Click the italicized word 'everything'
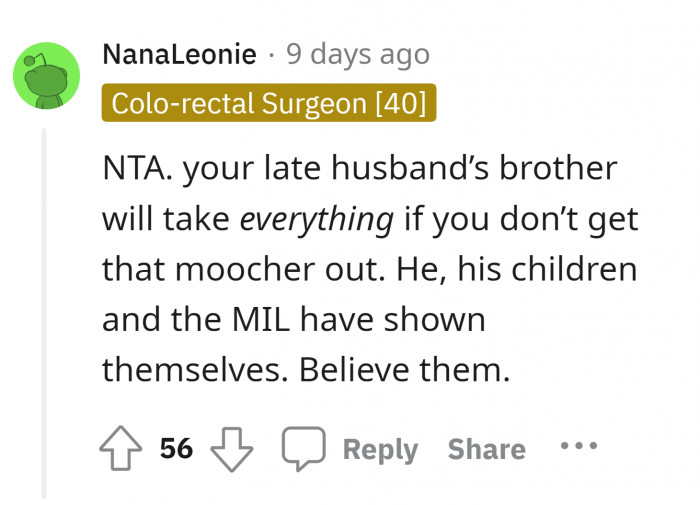Screen dimensions: 700x505 (x=316, y=220)
